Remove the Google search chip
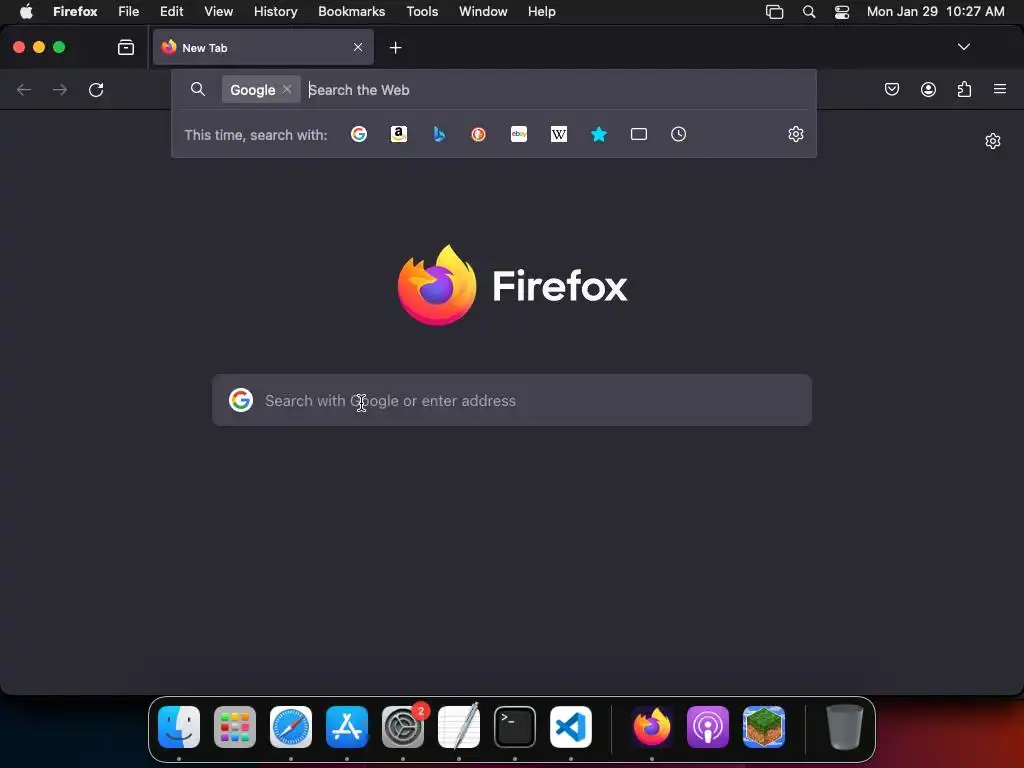1024x768 pixels. pos(287,89)
